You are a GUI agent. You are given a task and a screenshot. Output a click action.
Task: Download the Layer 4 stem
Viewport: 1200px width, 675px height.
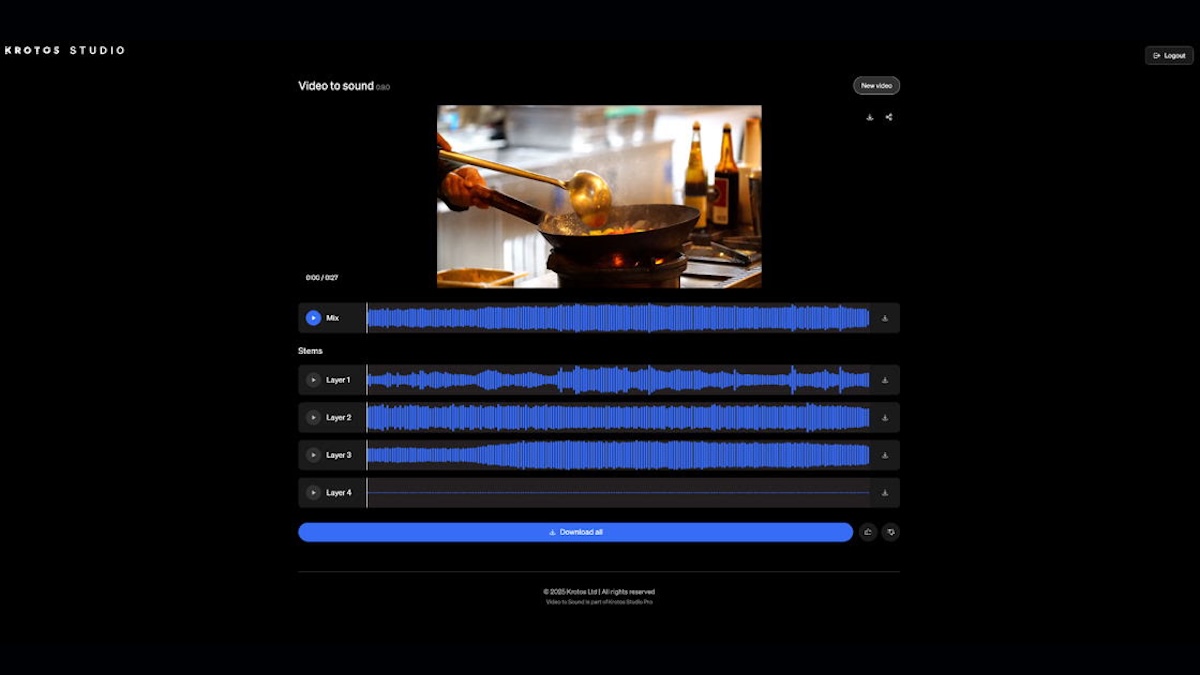pos(884,491)
